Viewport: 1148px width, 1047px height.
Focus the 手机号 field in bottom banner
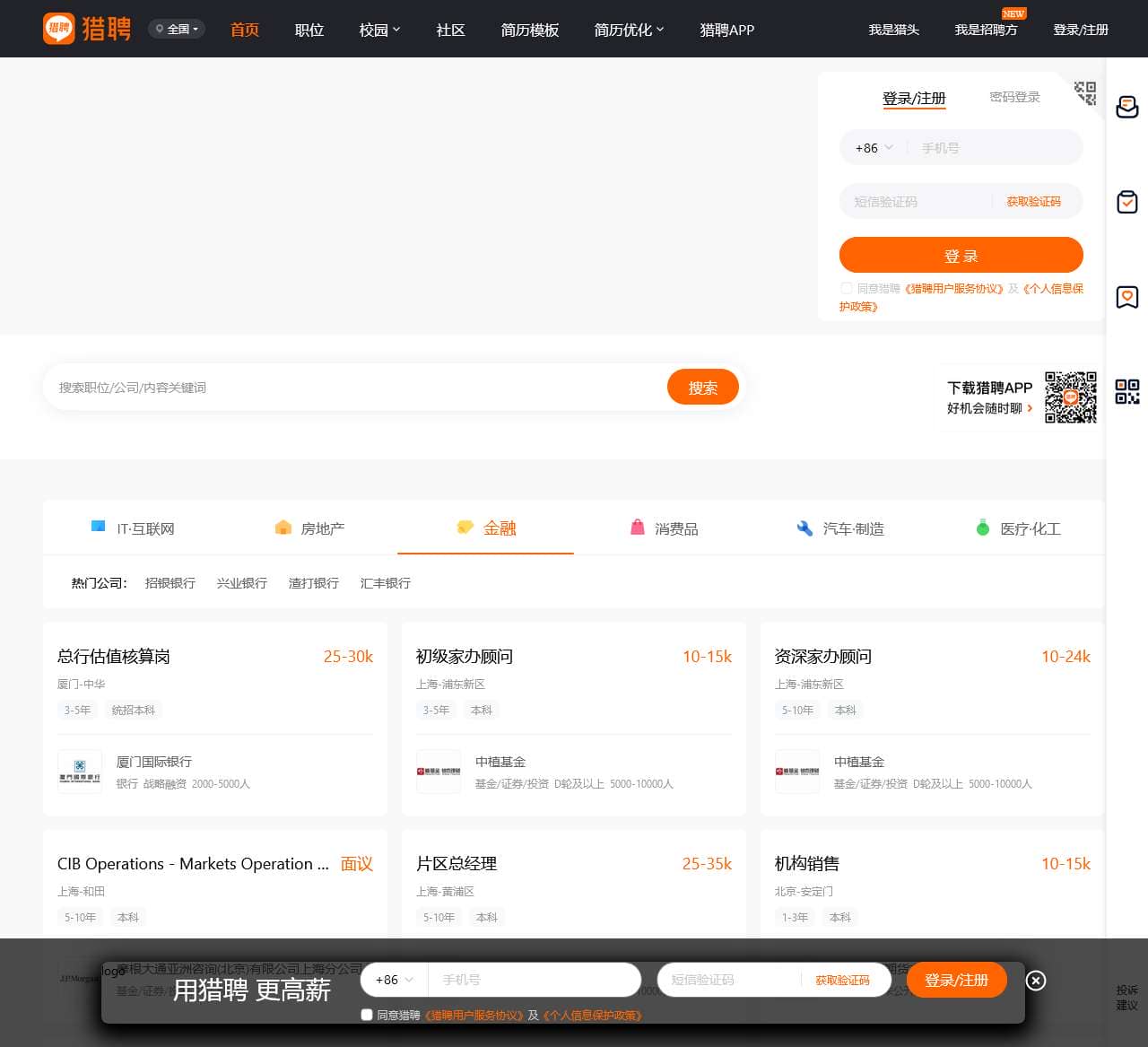(x=535, y=980)
